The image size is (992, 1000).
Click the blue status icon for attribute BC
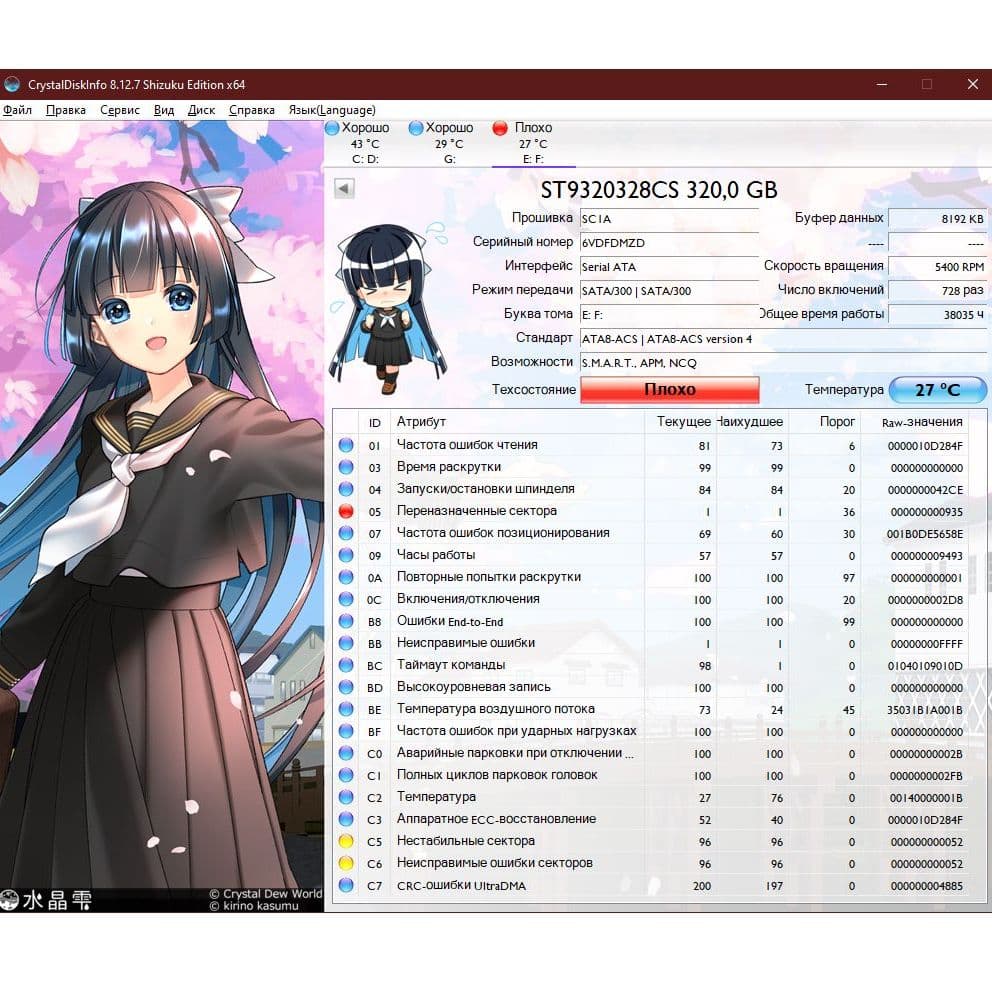click(x=346, y=665)
